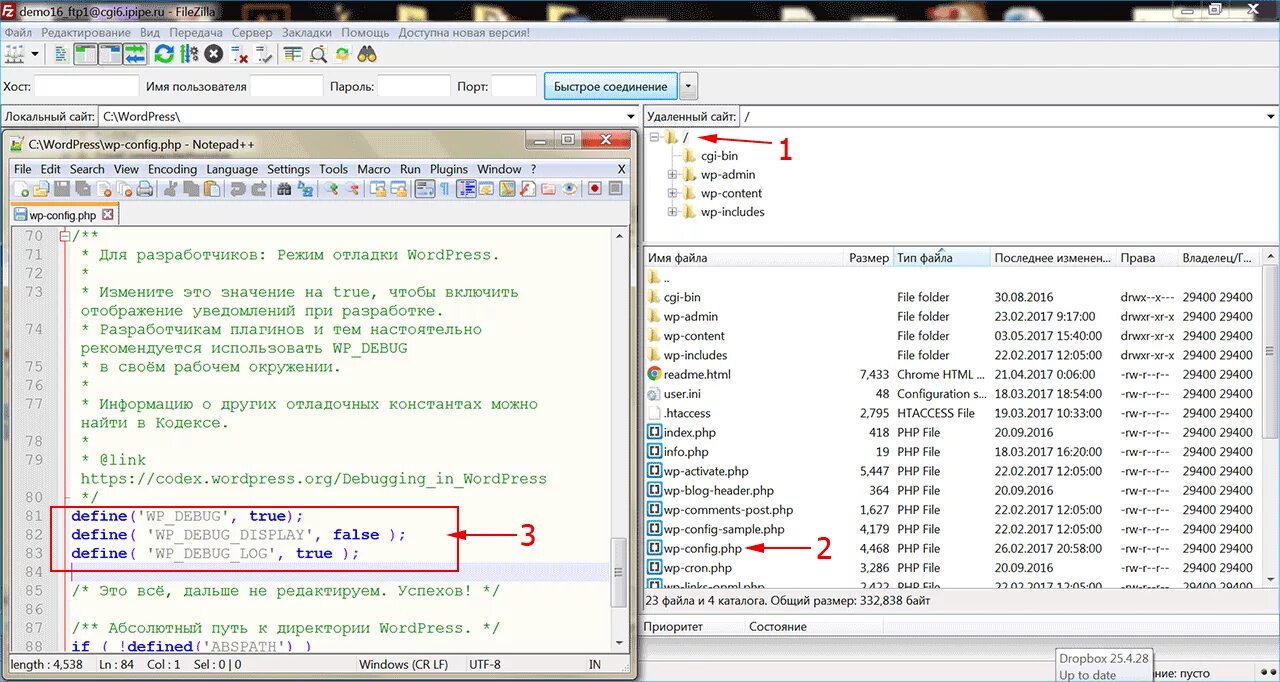This screenshot has width=1280, height=682.
Task: Click Notepad++ Open file icon
Action: click(40, 188)
